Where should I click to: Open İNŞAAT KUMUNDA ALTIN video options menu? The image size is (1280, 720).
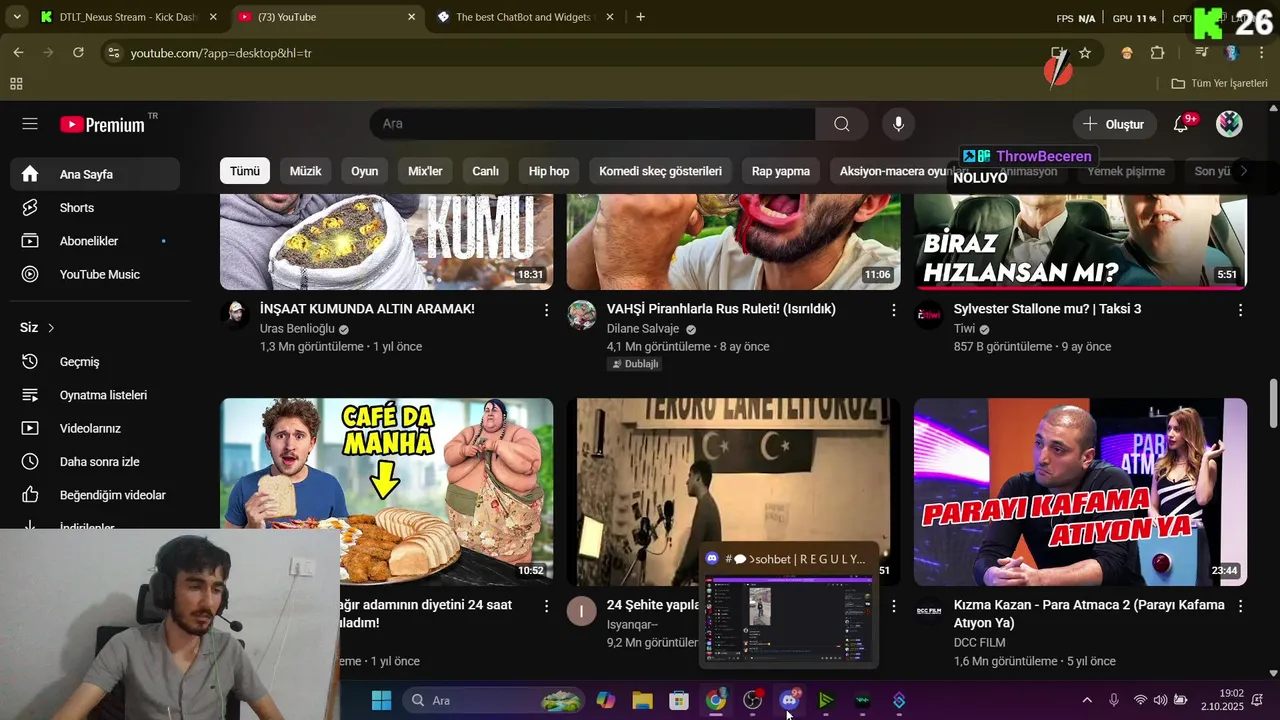pyautogui.click(x=546, y=310)
